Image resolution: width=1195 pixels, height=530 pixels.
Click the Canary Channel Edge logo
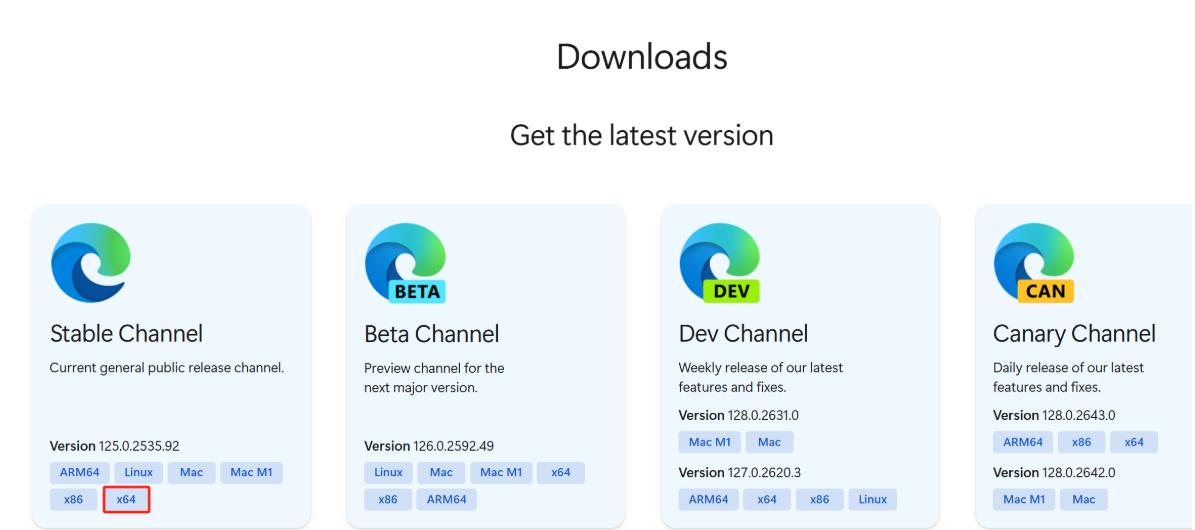pos(1034,263)
